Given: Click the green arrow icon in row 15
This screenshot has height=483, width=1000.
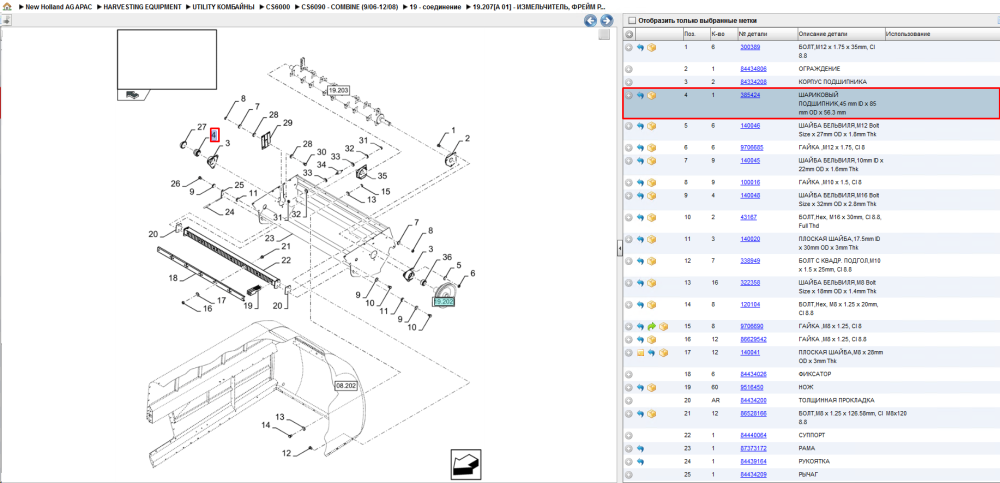Looking at the screenshot, I should (x=652, y=326).
